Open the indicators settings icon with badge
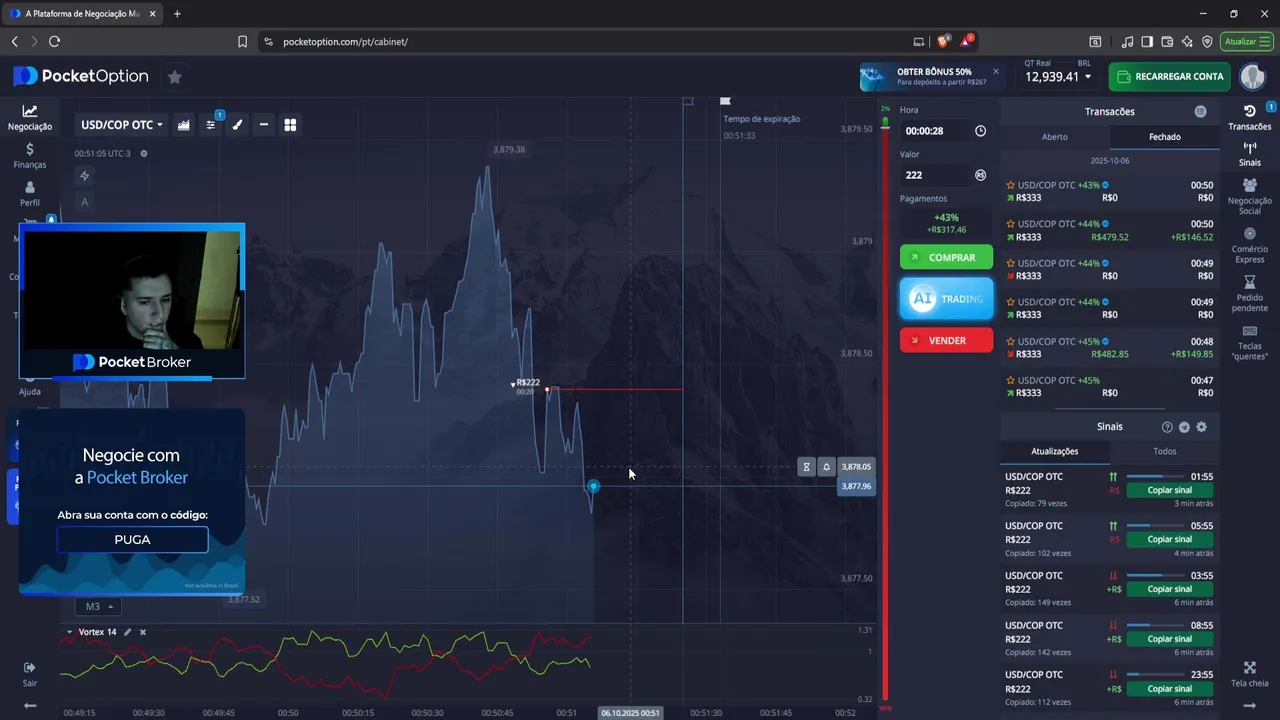1280x720 pixels. click(211, 125)
